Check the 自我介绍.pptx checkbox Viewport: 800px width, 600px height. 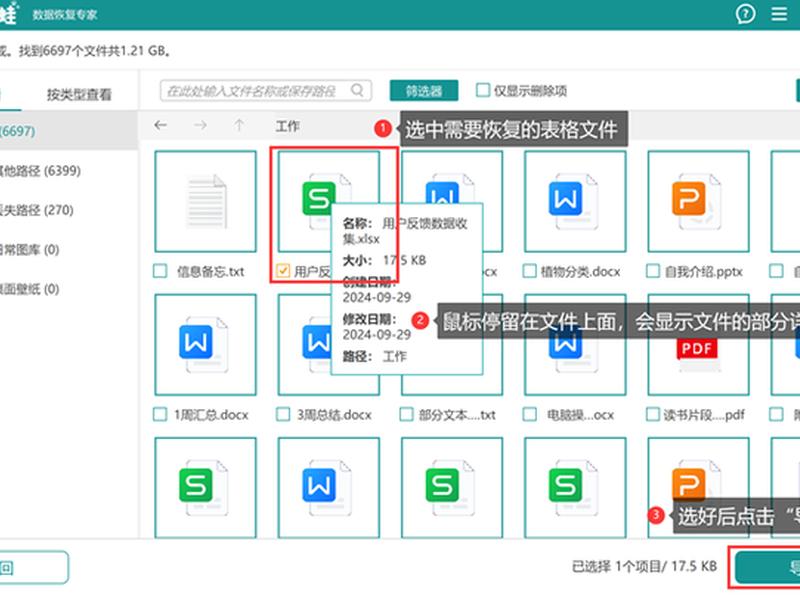click(x=653, y=271)
